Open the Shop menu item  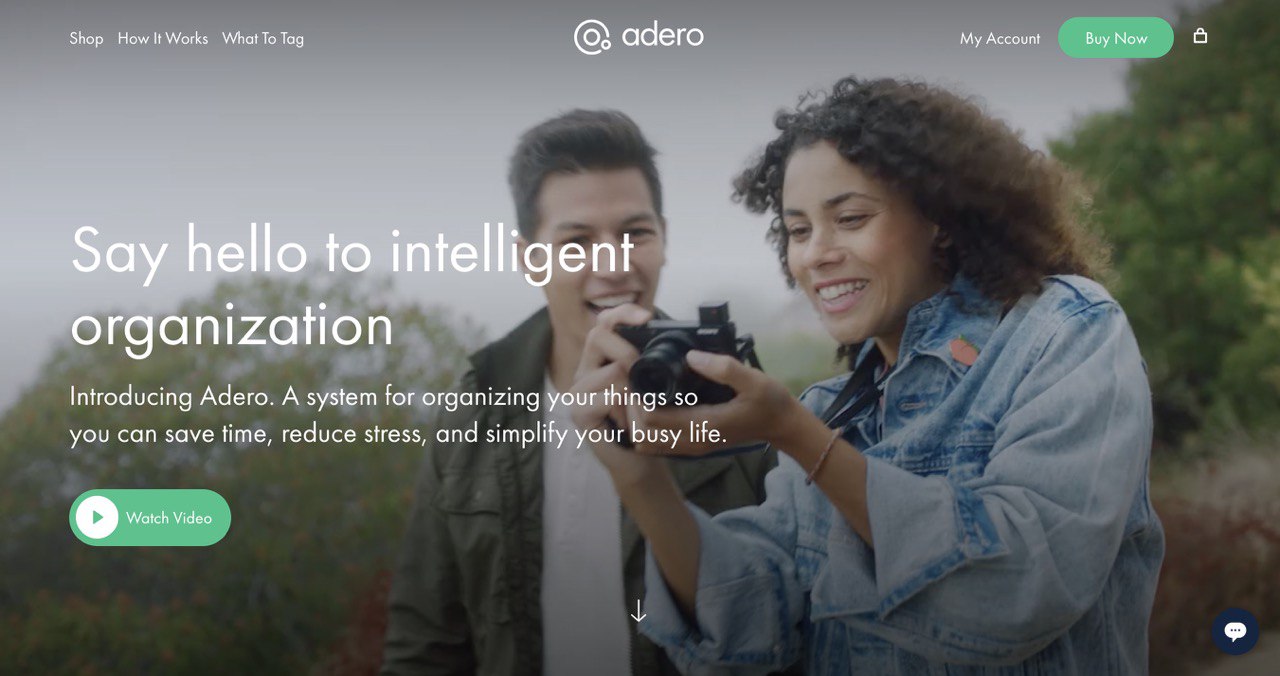coord(86,38)
